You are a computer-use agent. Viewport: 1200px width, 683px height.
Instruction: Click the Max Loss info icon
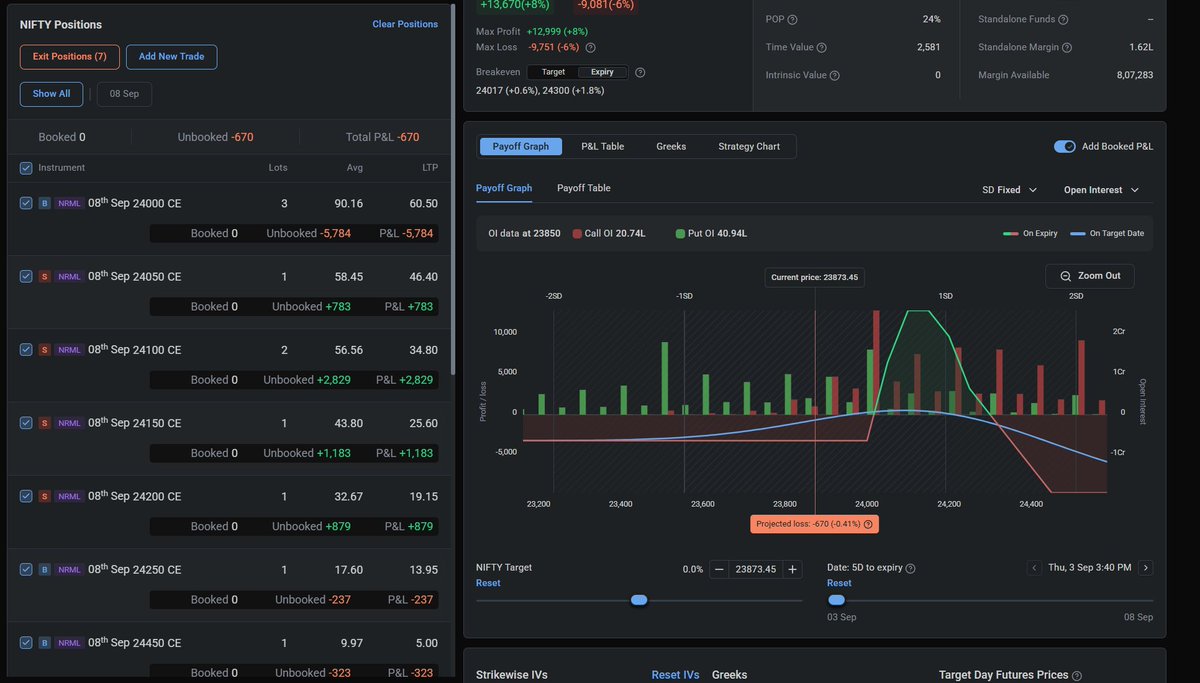coord(590,47)
